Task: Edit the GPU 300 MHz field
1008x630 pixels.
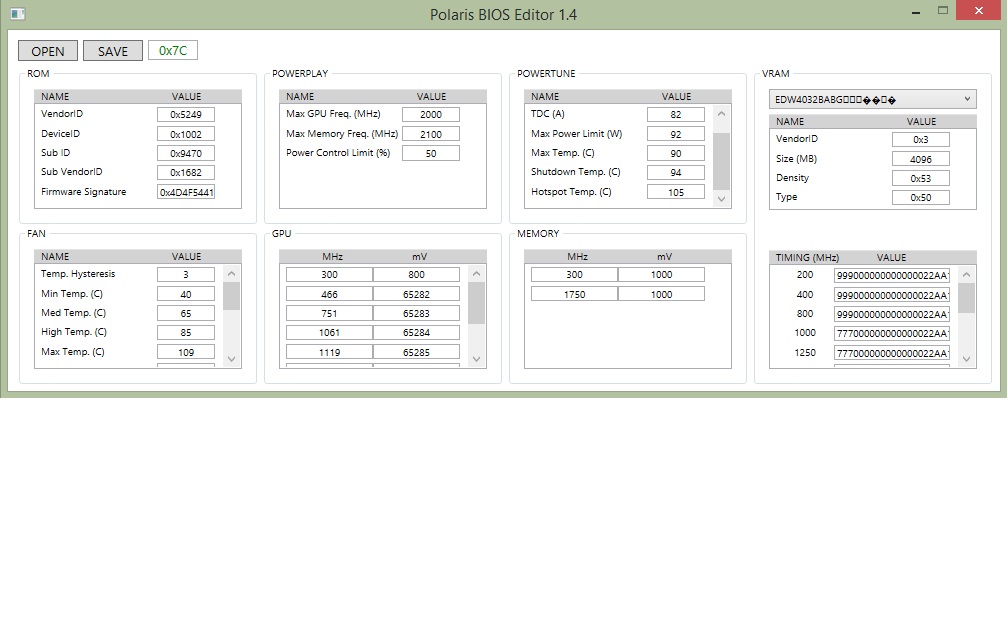Action: click(329, 274)
